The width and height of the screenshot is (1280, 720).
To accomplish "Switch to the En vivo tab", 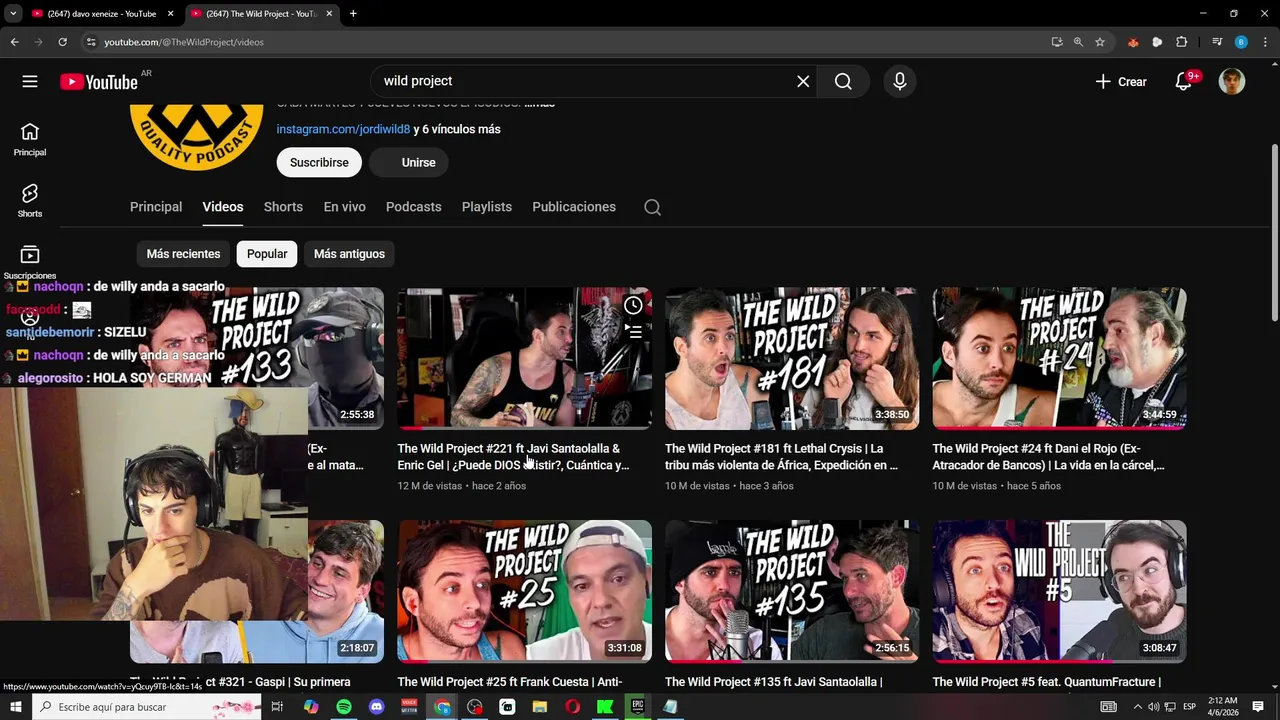I will tap(344, 207).
